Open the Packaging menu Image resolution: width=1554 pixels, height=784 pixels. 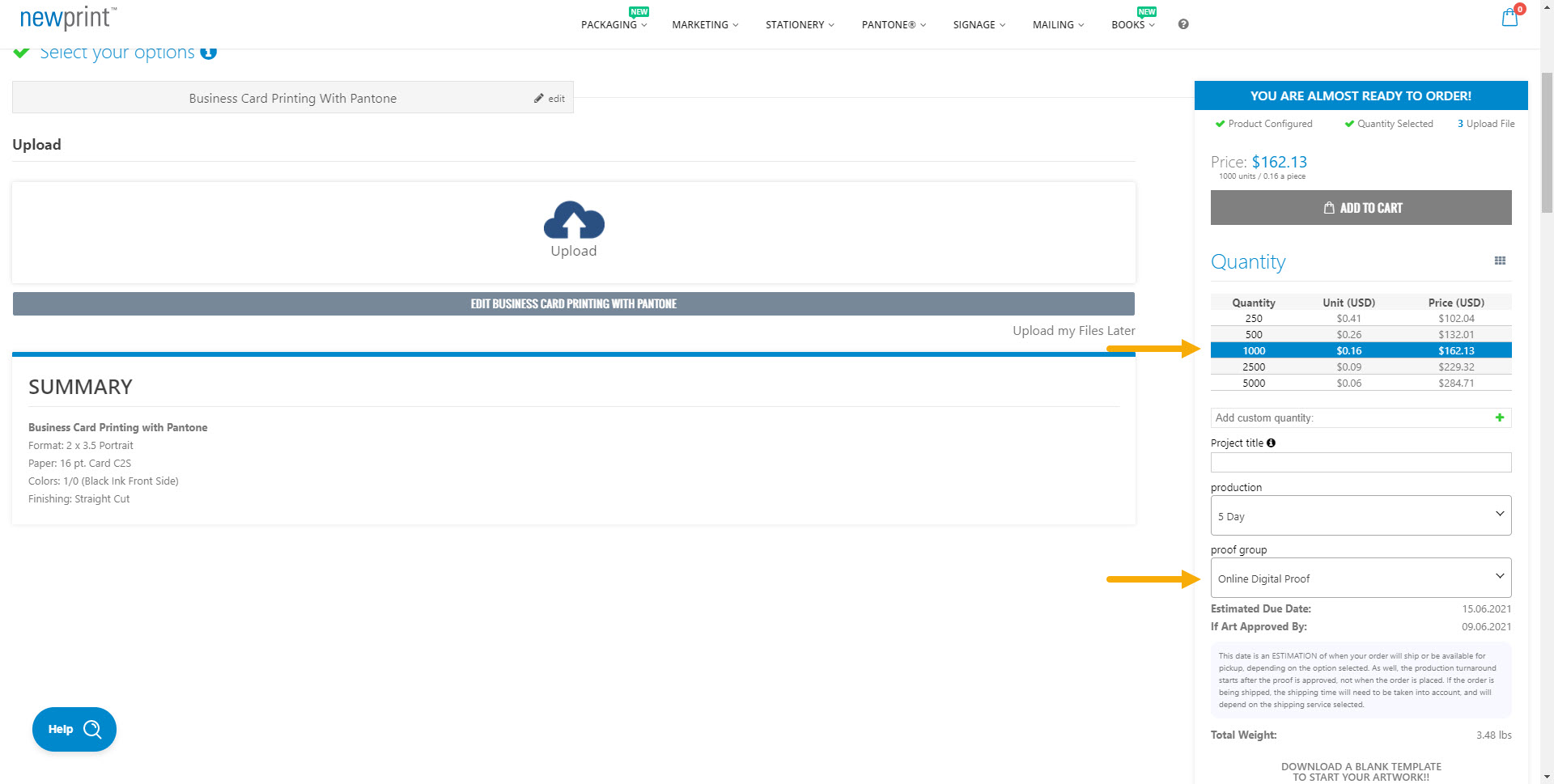(x=614, y=25)
